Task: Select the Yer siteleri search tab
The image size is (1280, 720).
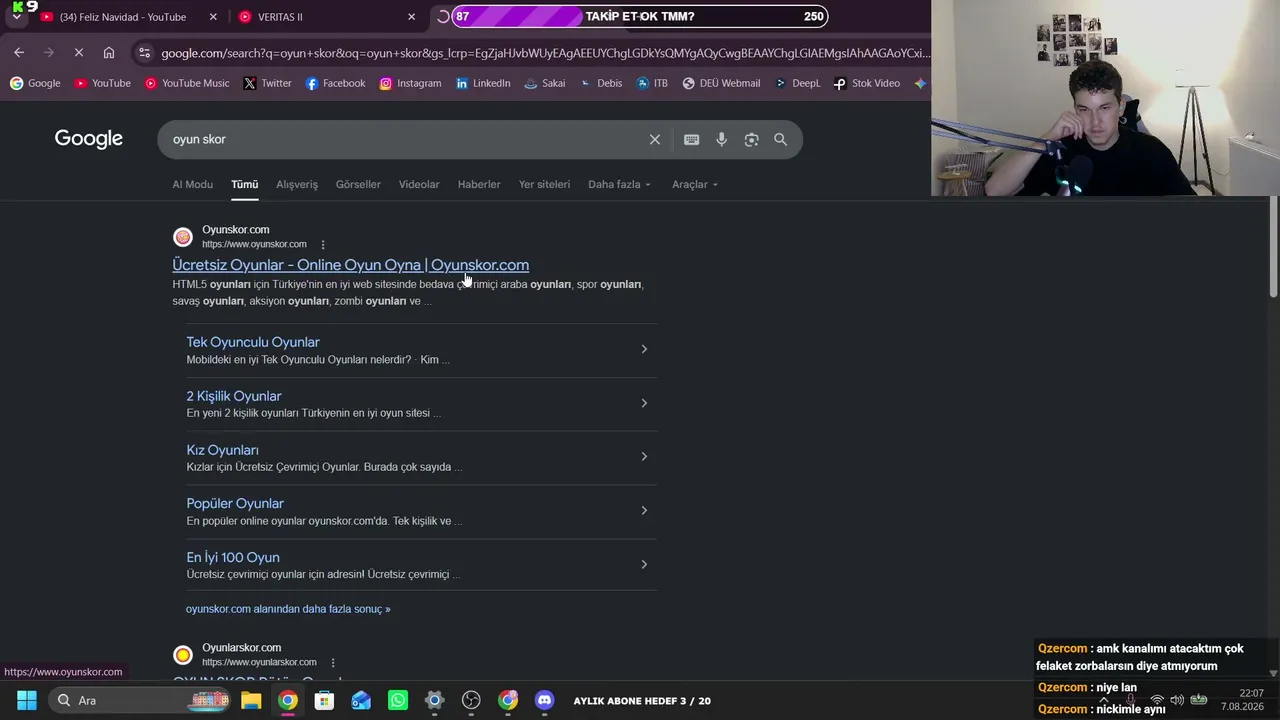Action: tap(544, 185)
